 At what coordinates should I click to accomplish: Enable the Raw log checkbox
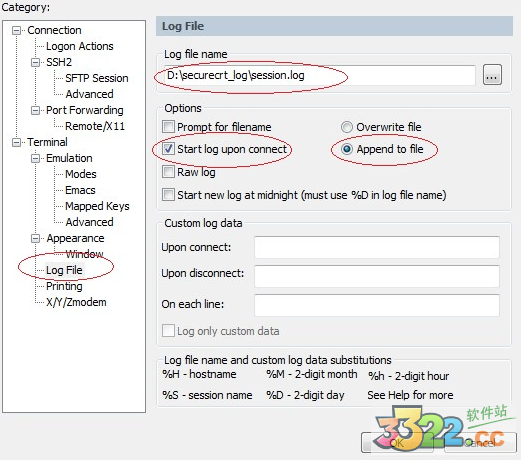tap(168, 172)
